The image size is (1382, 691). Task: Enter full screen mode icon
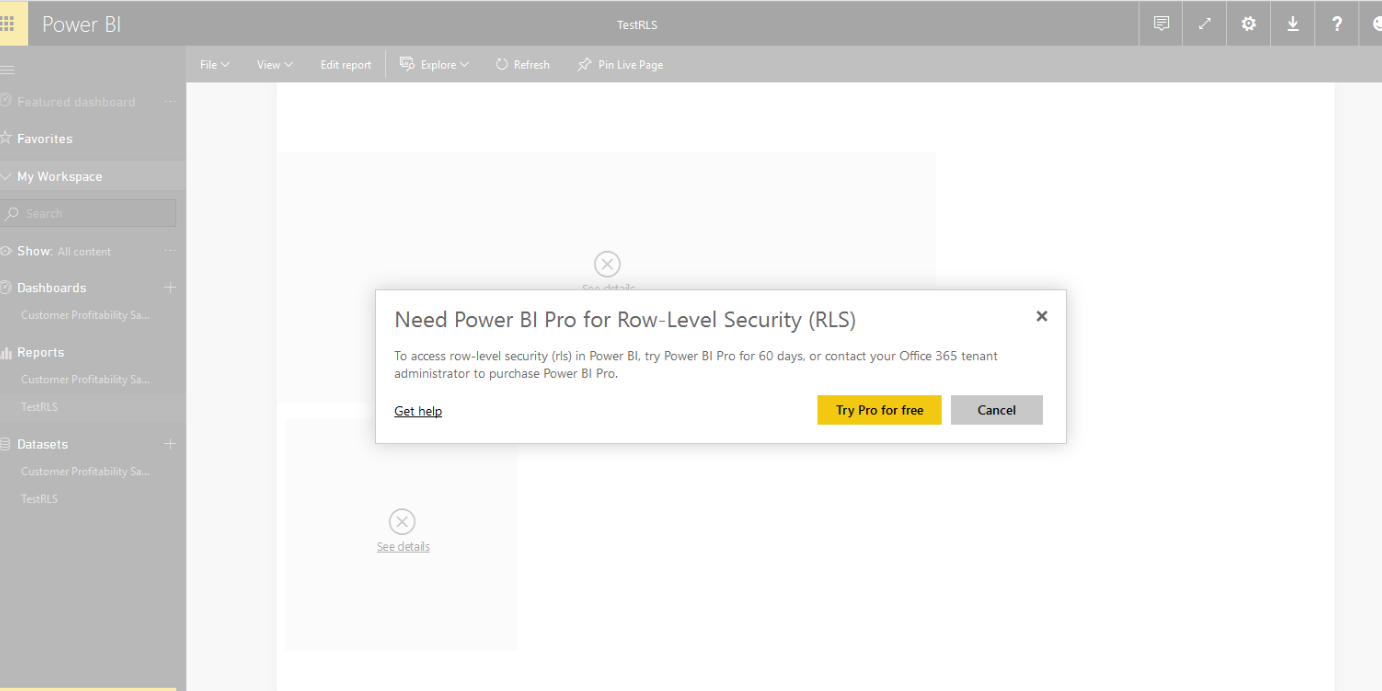(1205, 24)
